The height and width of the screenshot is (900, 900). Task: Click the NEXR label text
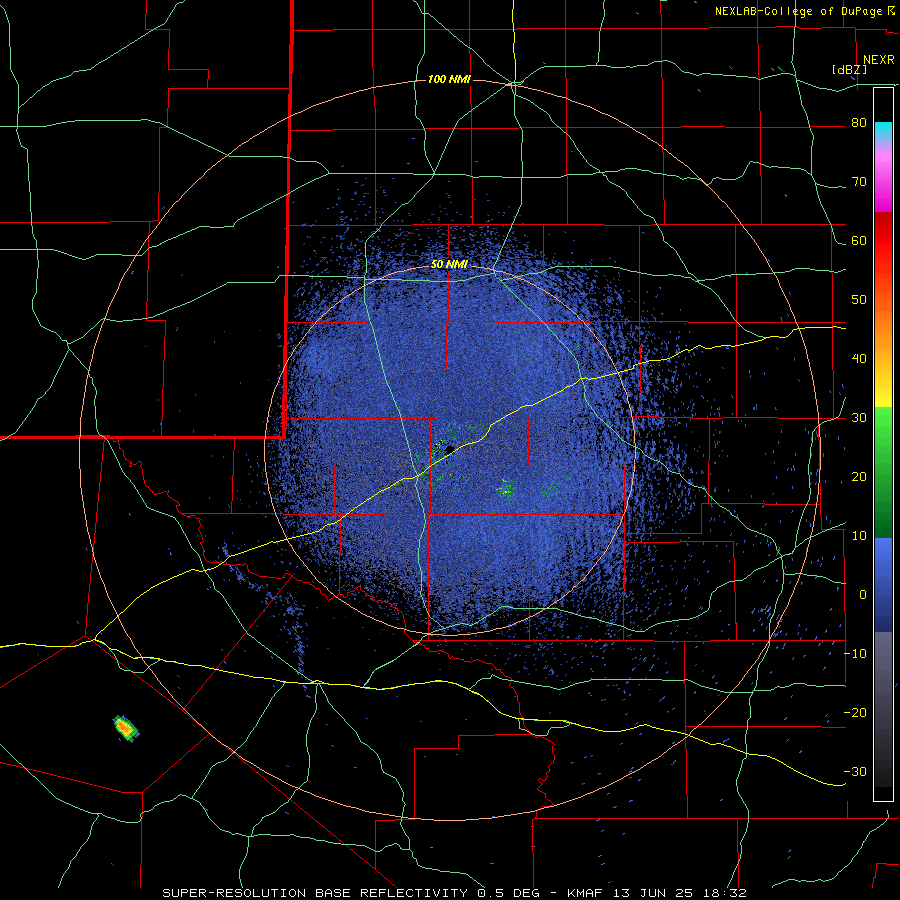[x=878, y=59]
